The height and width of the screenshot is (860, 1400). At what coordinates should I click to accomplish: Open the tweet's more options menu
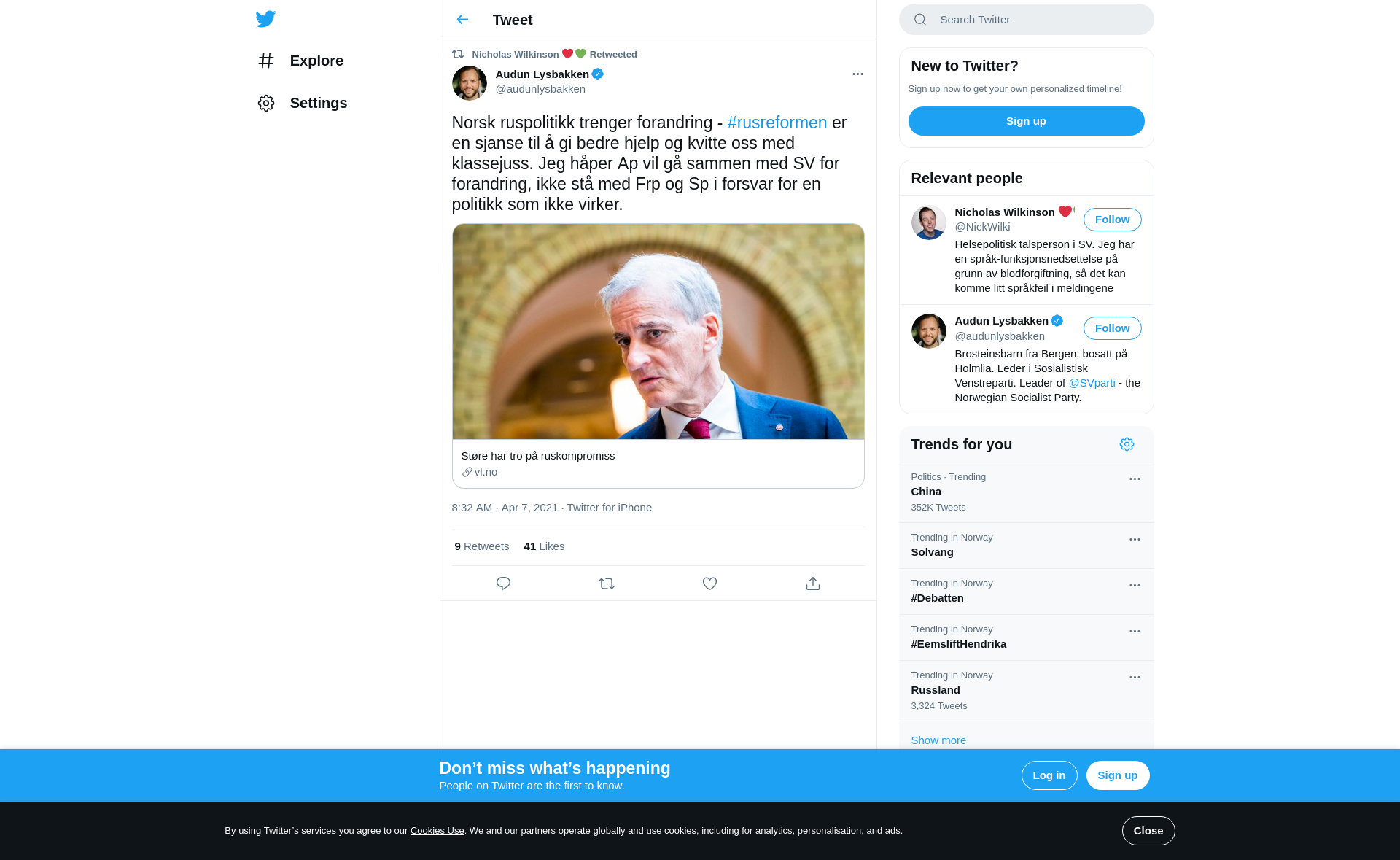(857, 74)
